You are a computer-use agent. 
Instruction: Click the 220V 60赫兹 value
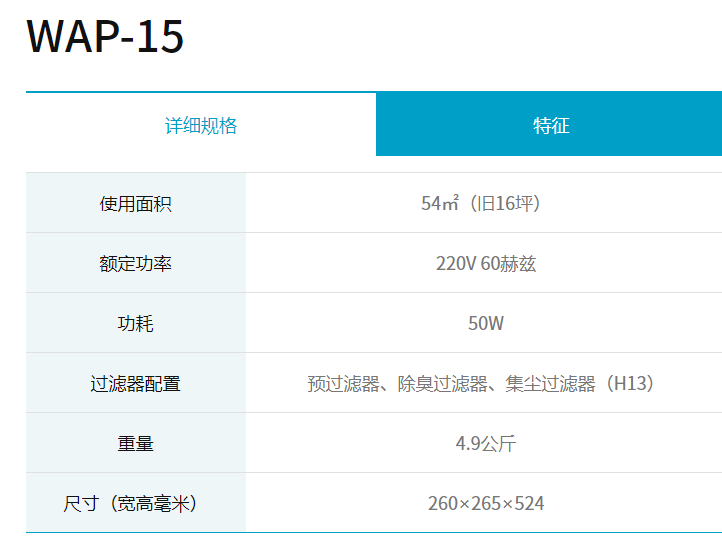click(x=486, y=264)
